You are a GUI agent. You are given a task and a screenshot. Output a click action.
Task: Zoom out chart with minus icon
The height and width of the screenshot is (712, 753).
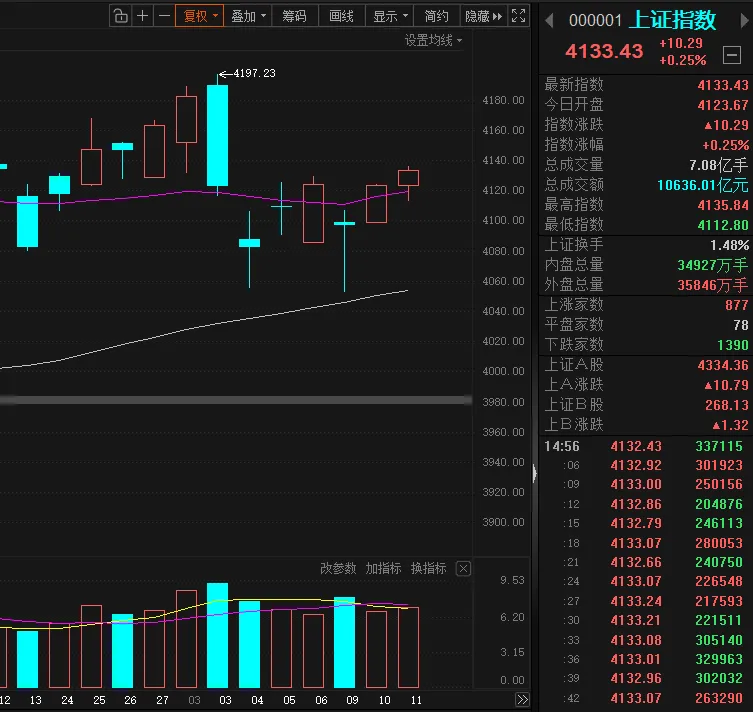click(x=164, y=16)
